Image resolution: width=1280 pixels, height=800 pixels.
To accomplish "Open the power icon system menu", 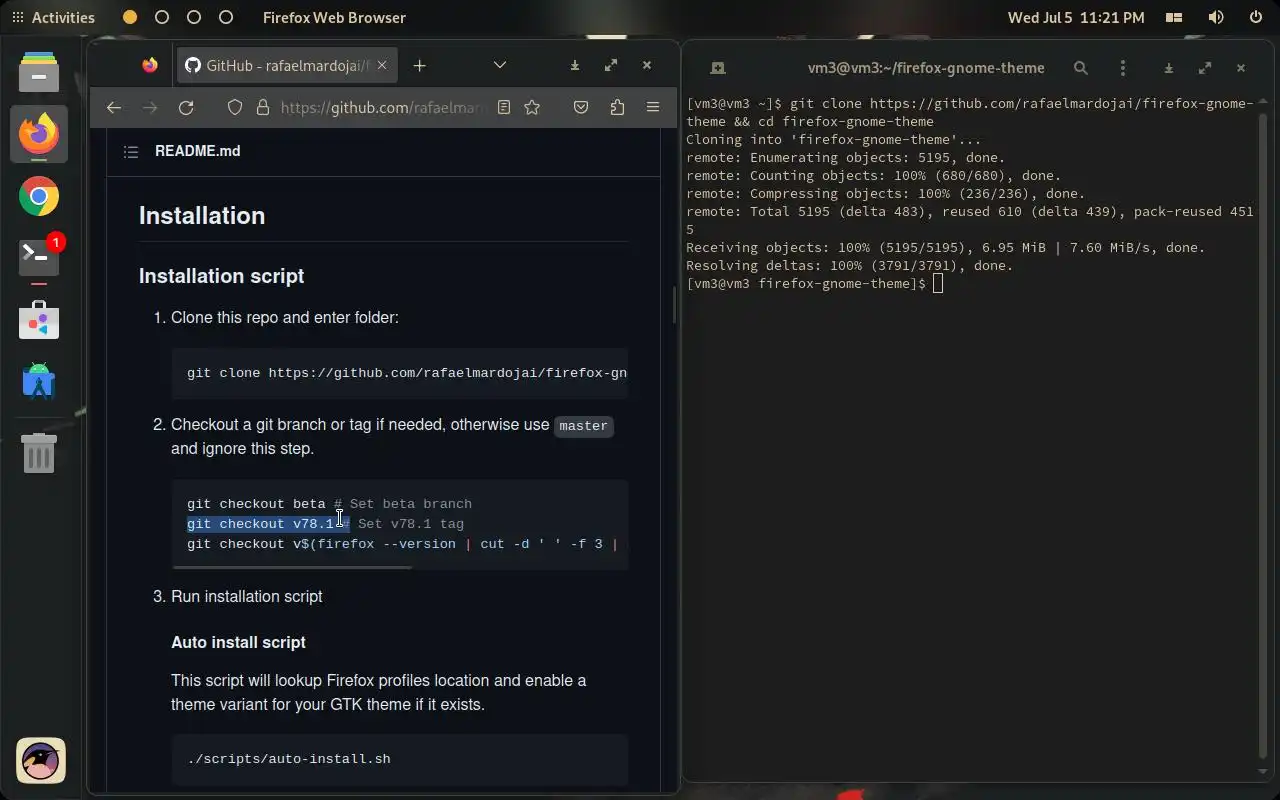I will (1256, 17).
